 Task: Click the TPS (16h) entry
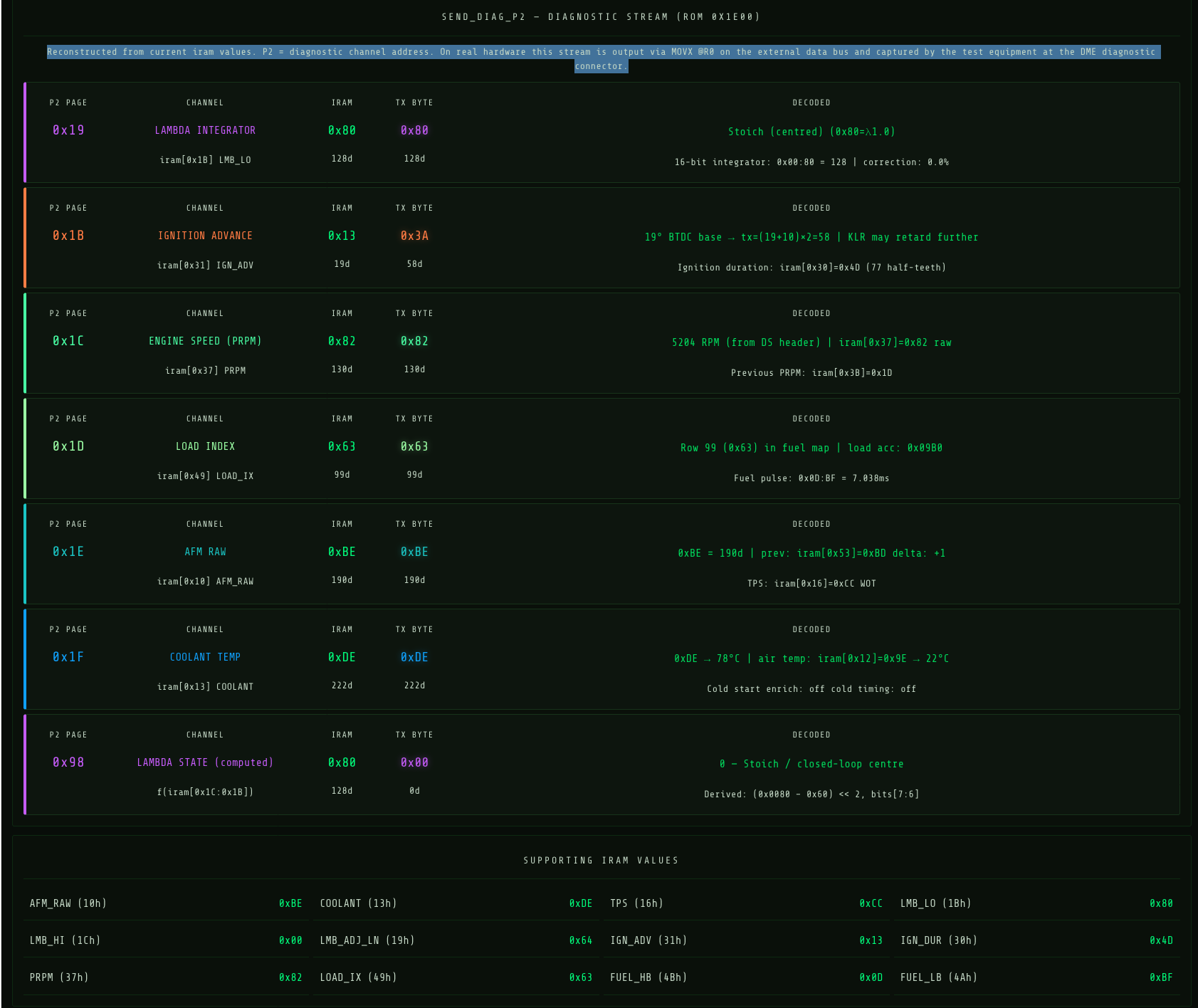746,903
